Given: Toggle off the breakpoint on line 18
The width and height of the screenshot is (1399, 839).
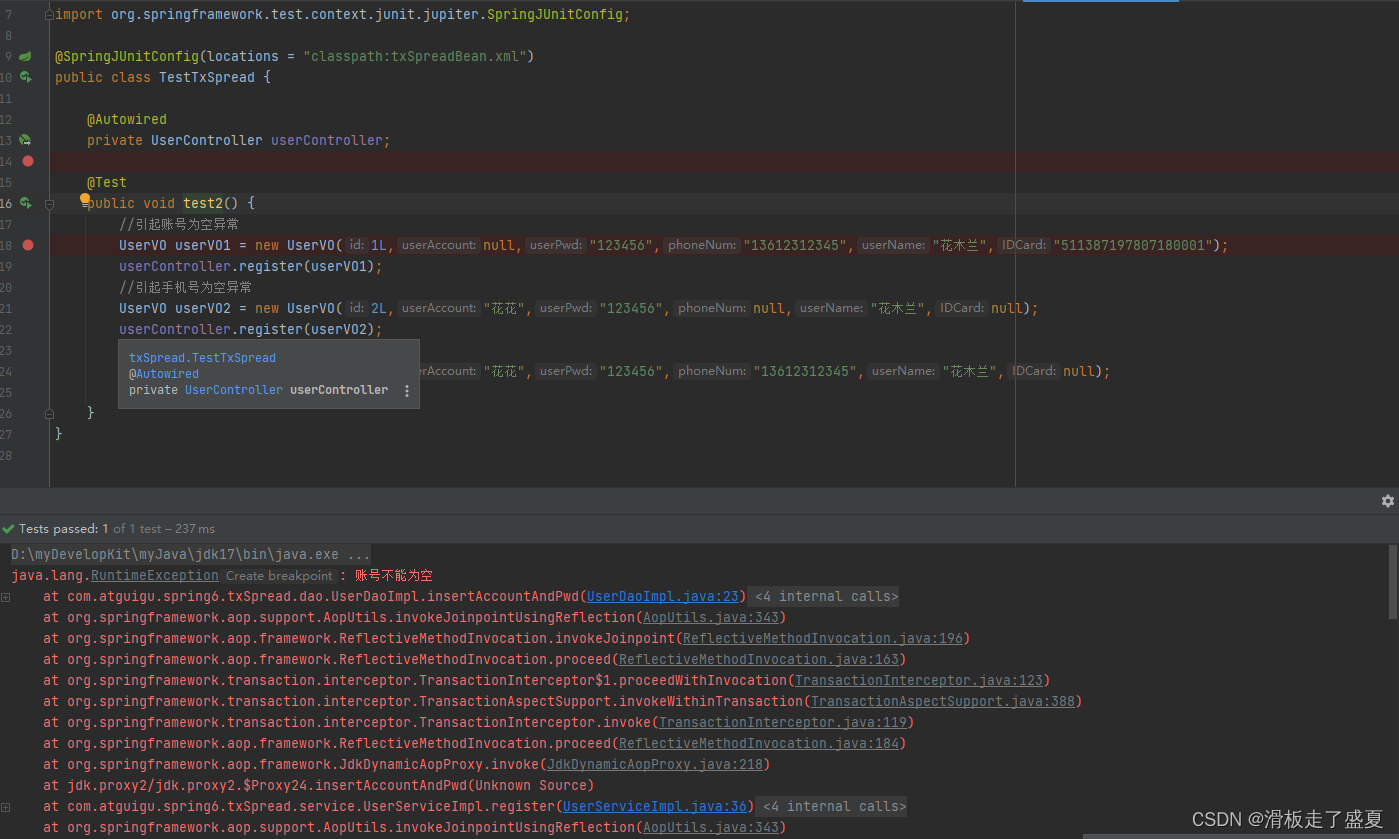Looking at the screenshot, I should point(28,245).
